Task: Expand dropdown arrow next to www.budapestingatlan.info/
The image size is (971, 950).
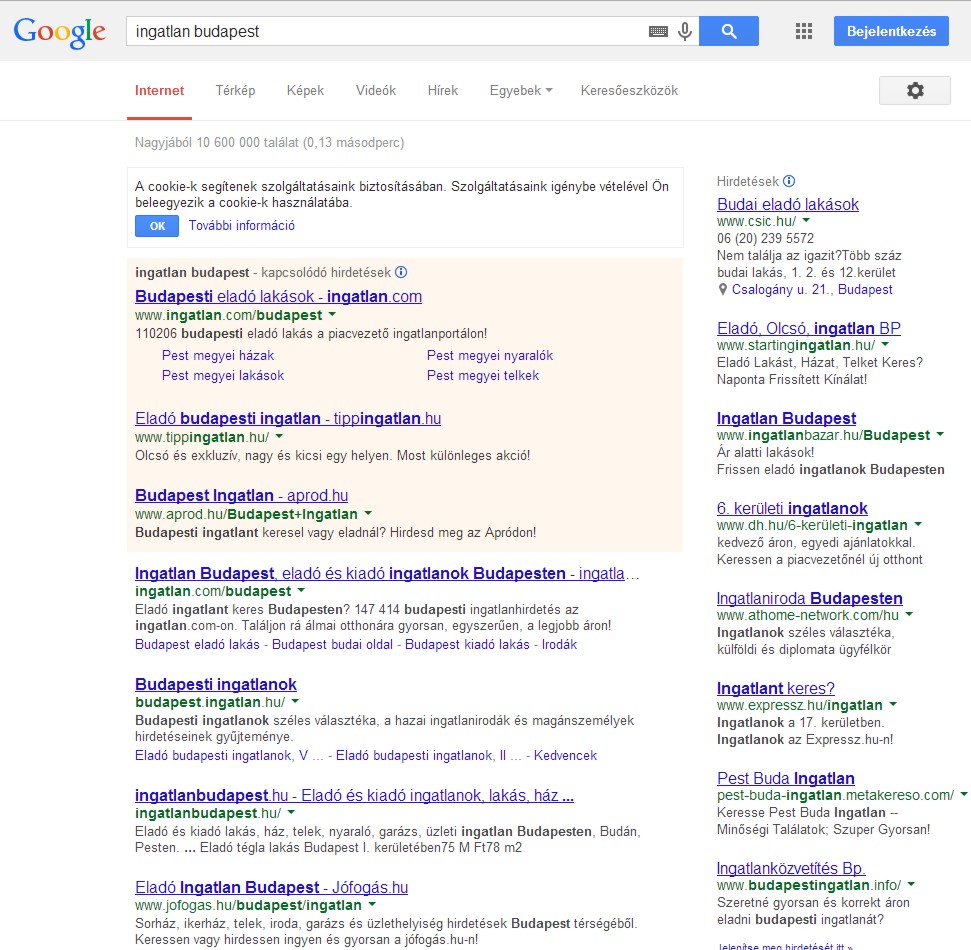Action: [912, 884]
